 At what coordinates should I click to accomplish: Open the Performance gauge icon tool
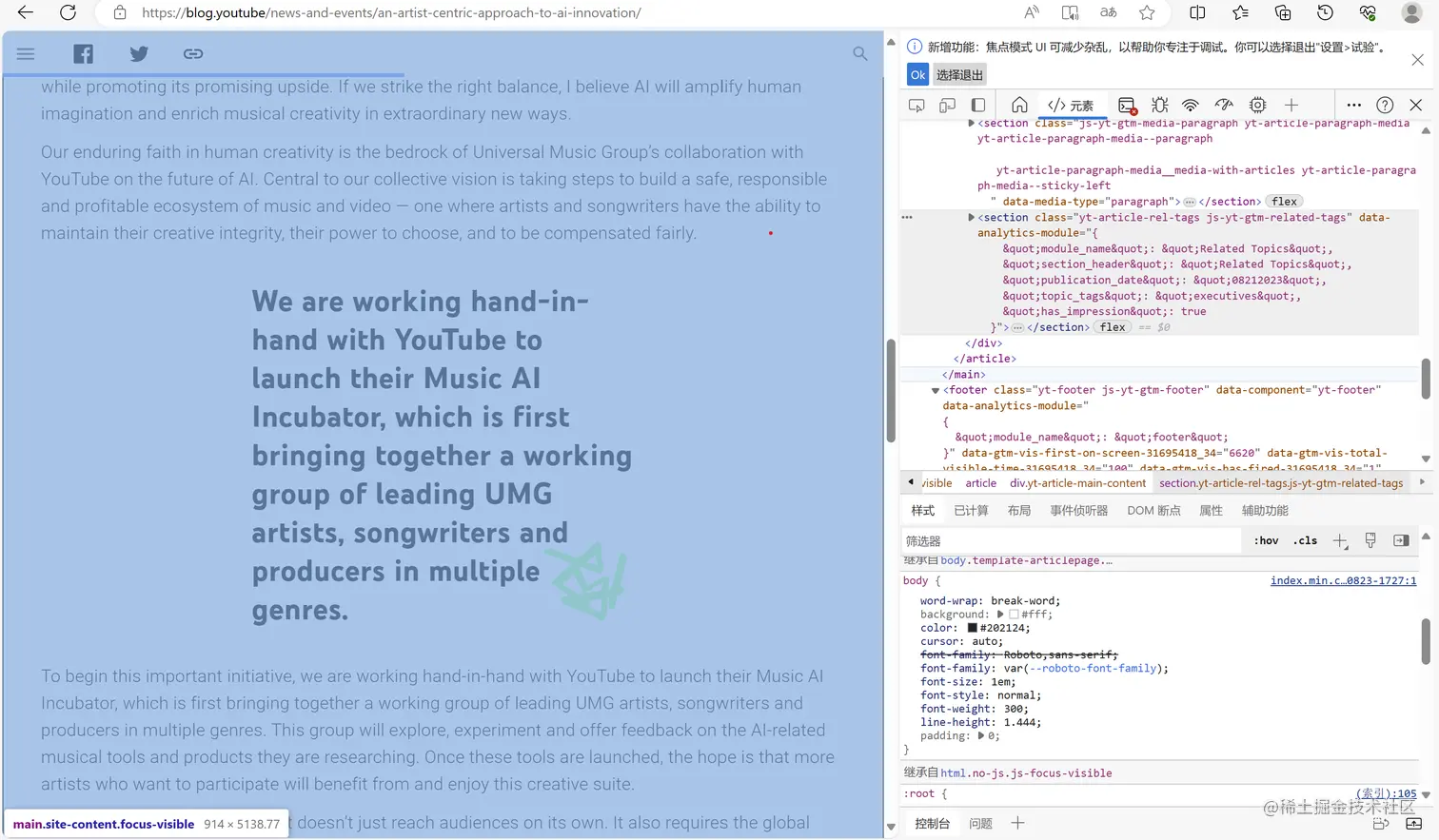[x=1224, y=105]
